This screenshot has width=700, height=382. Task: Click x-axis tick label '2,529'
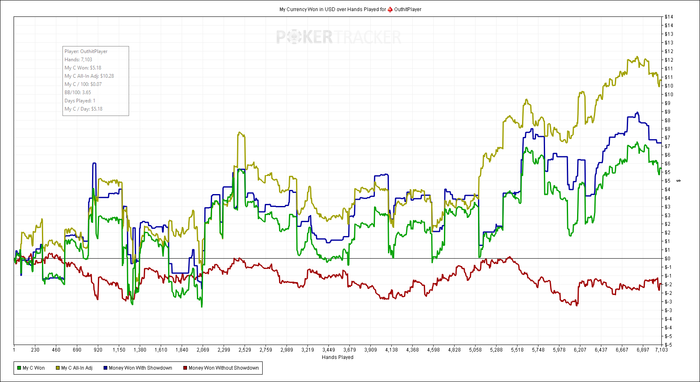pyautogui.click(x=244, y=351)
